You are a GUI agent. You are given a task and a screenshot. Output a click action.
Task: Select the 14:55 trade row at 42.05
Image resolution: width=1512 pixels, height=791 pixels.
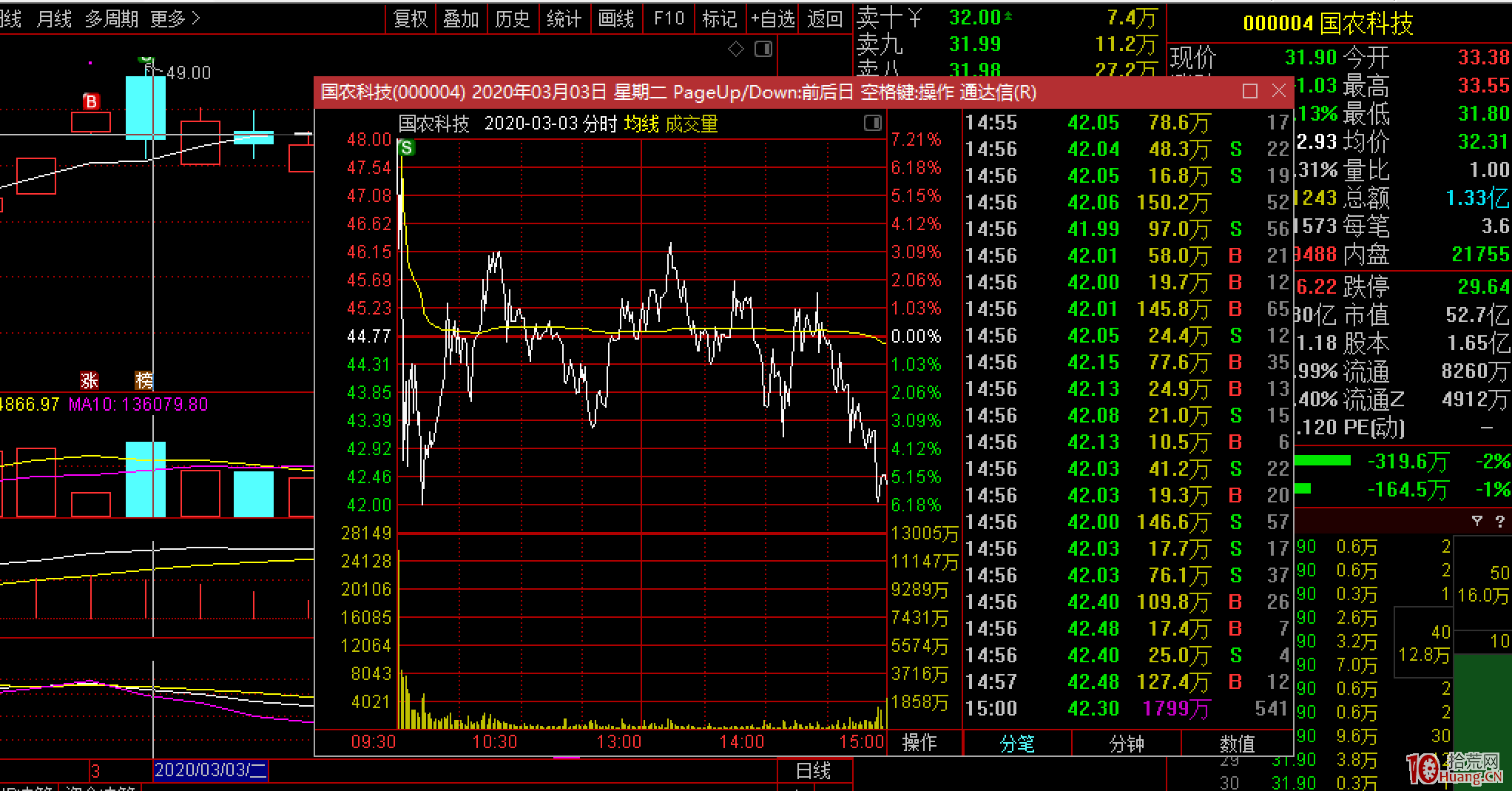click(x=1127, y=122)
